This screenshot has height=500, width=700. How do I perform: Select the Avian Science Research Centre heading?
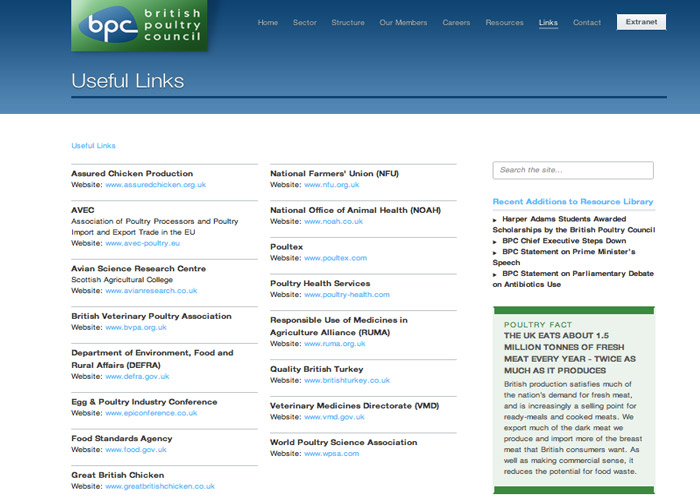point(138,269)
